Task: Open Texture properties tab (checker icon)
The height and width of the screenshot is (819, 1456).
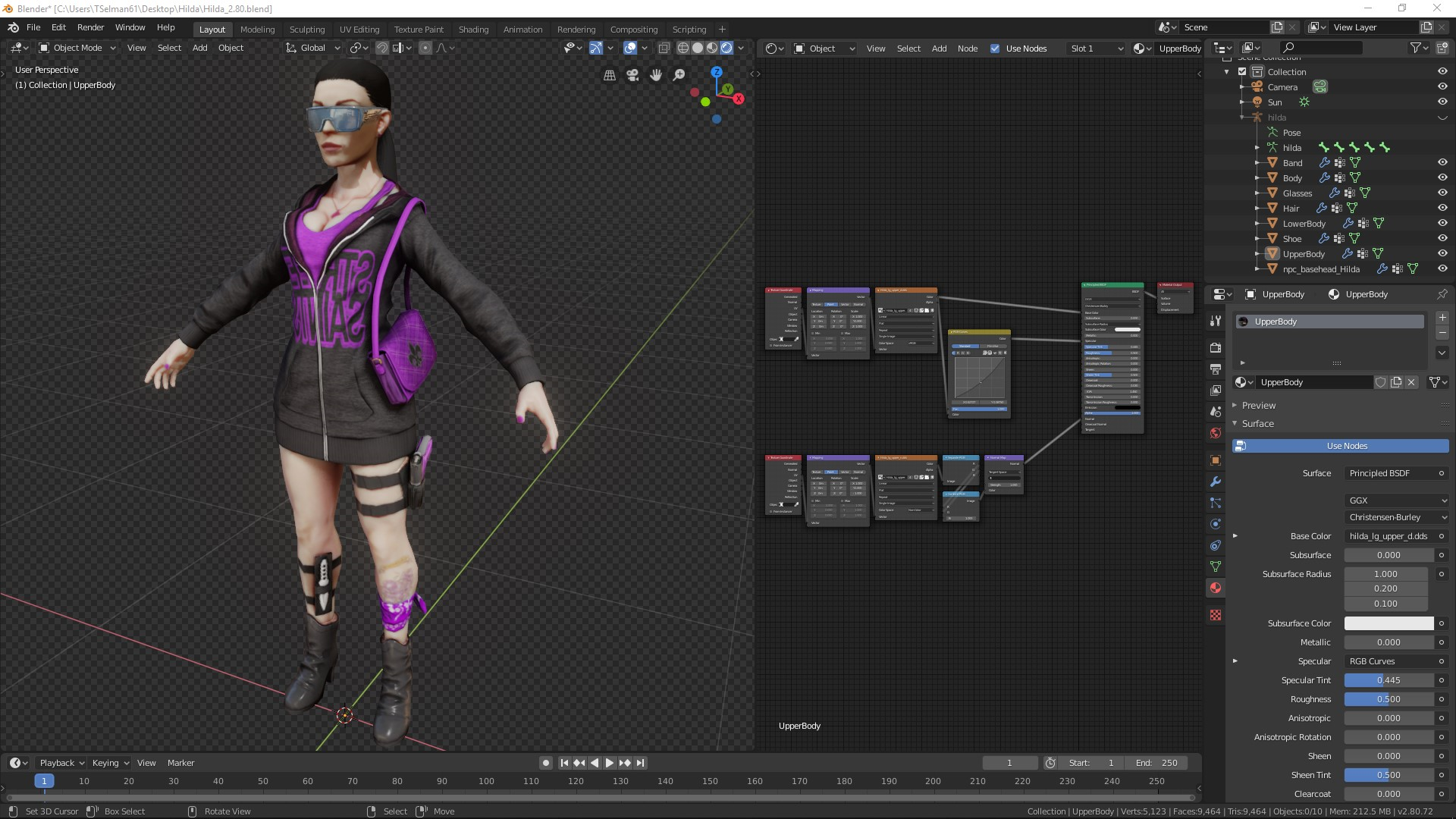Action: [1216, 615]
